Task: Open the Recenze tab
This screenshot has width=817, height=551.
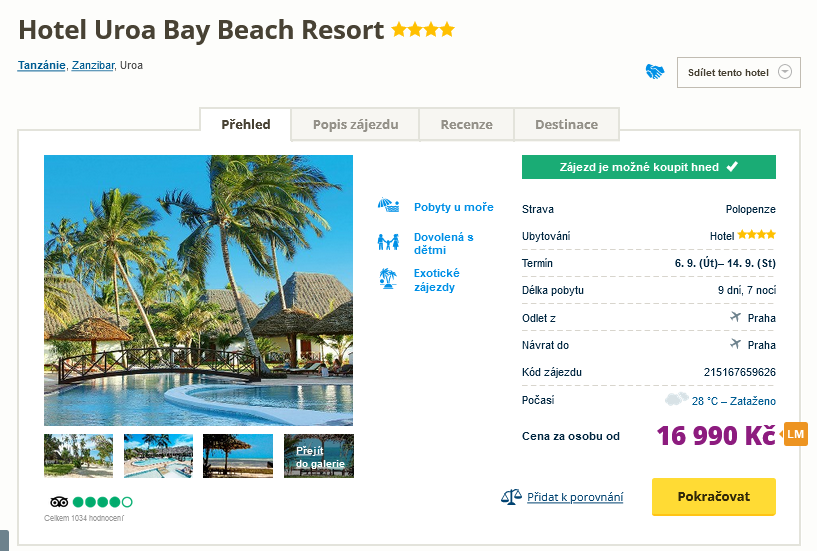Action: 467,125
